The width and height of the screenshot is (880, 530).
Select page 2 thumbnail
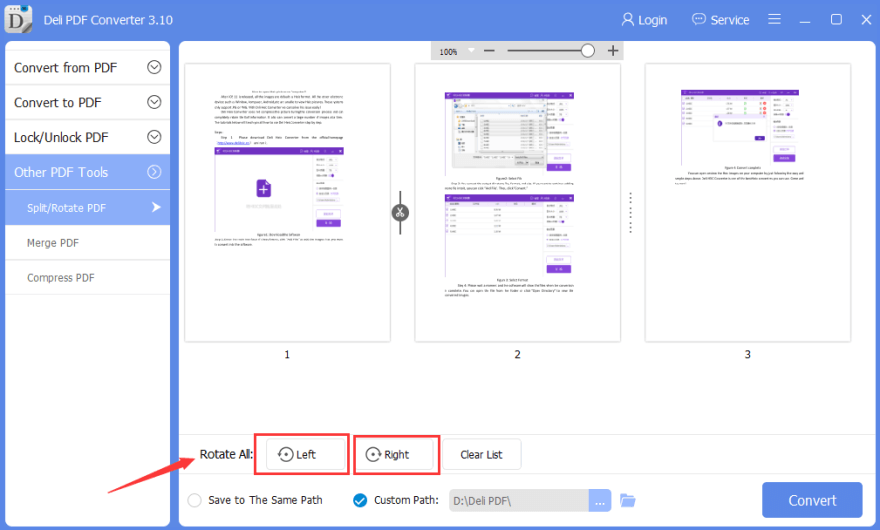517,202
